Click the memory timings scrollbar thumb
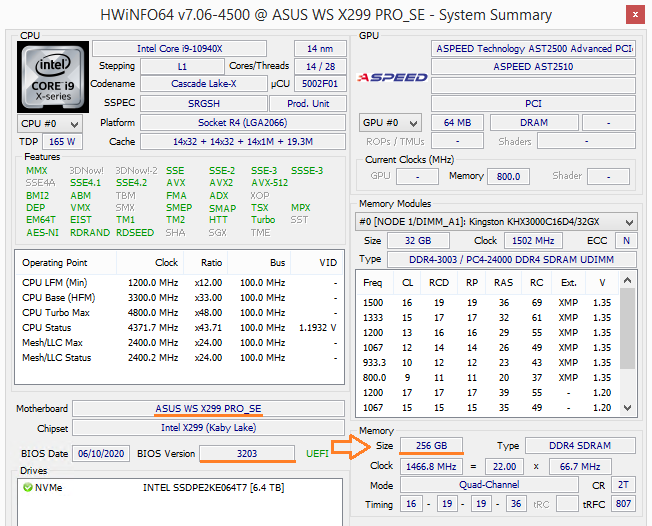The width and height of the screenshot is (652, 526). pyautogui.click(x=627, y=328)
